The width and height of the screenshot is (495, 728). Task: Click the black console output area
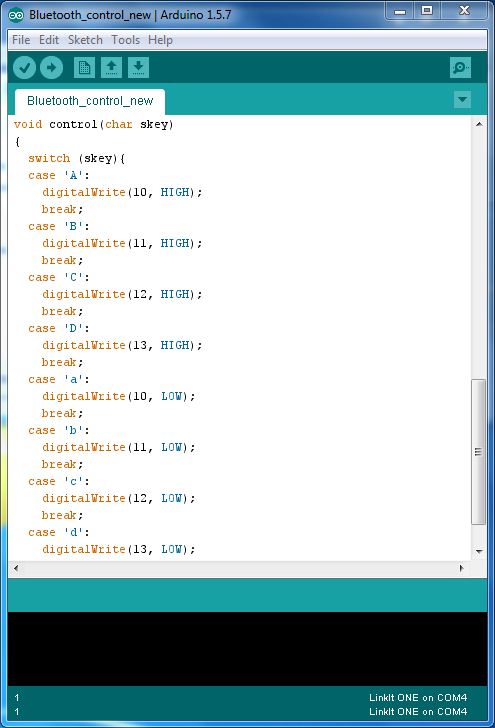(247, 649)
